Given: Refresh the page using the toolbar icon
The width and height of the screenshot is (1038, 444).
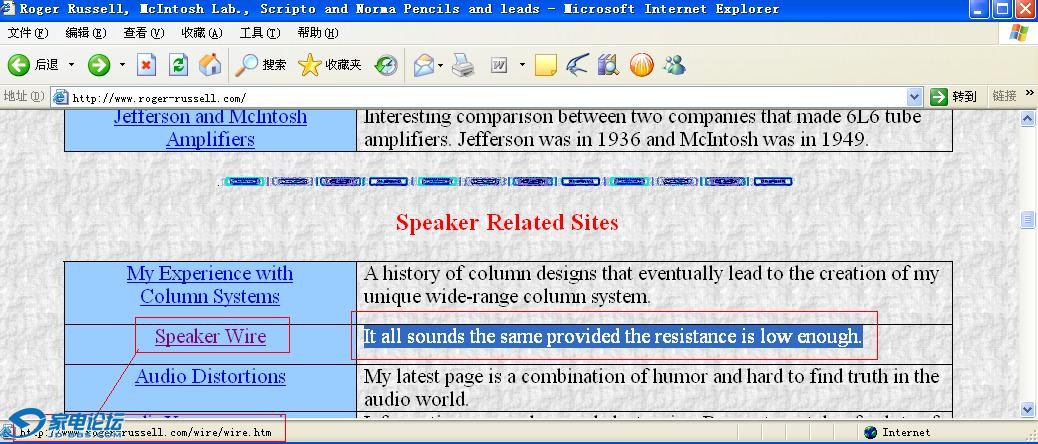Looking at the screenshot, I should pyautogui.click(x=178, y=65).
